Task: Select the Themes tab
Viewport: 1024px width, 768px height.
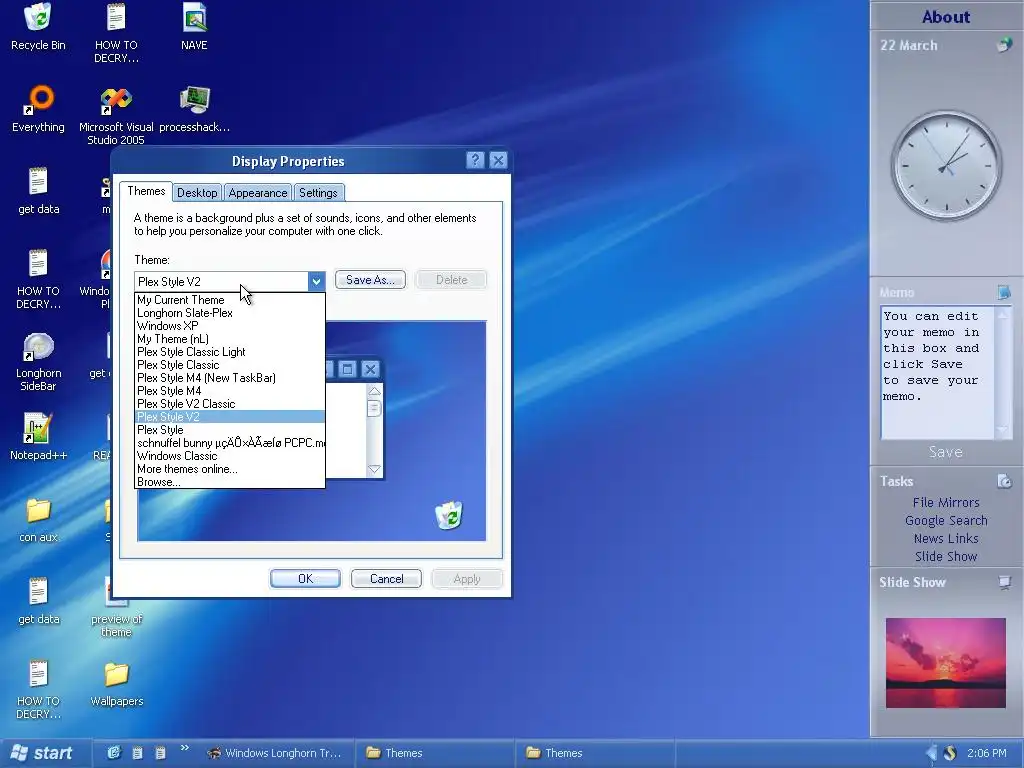Action: click(x=146, y=191)
